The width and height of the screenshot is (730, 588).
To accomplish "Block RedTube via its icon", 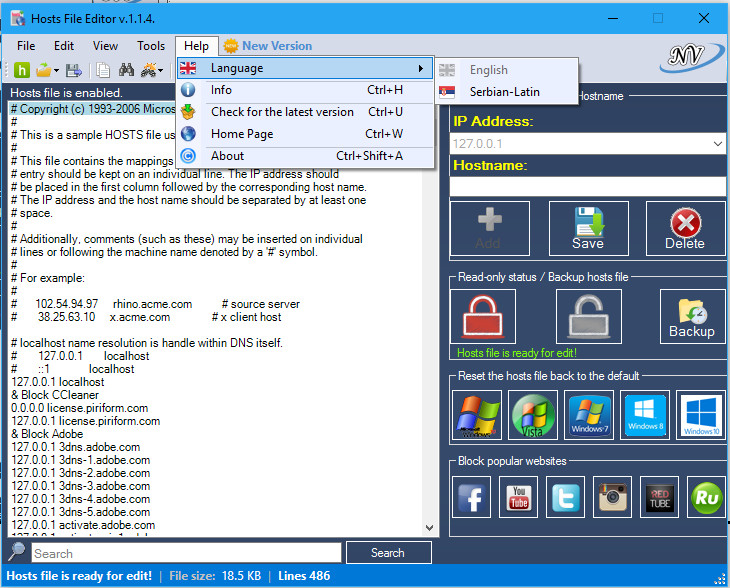I will click(x=659, y=497).
